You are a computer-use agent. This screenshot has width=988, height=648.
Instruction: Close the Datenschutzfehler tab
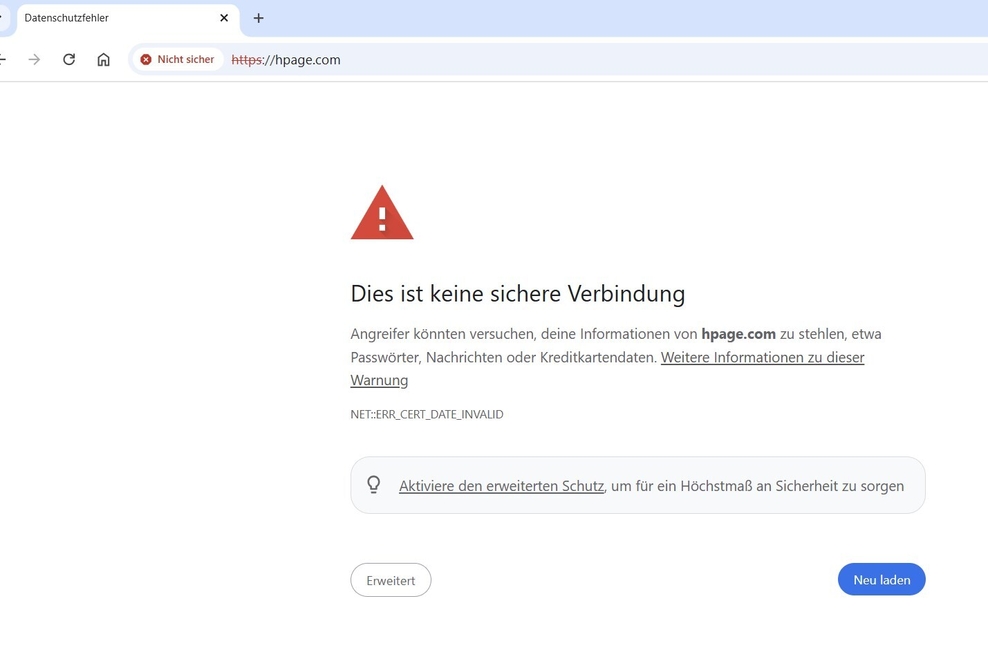224,18
